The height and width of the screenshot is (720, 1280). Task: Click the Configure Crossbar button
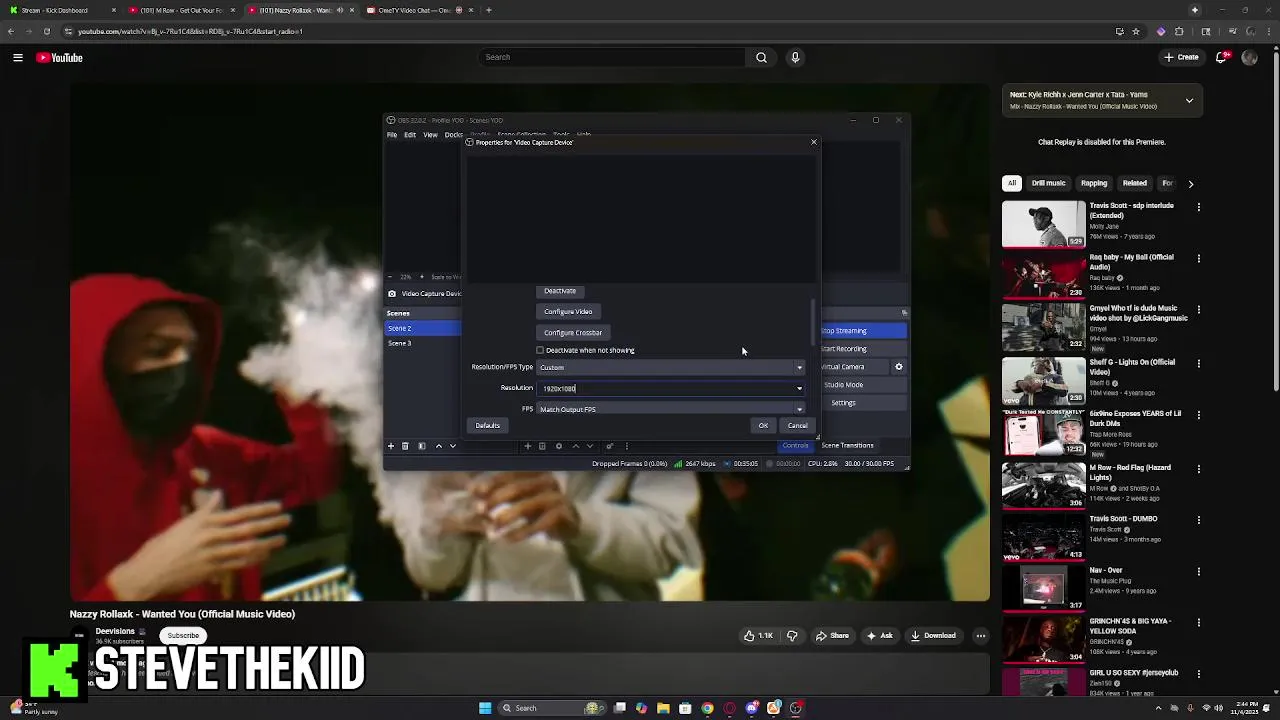click(573, 333)
